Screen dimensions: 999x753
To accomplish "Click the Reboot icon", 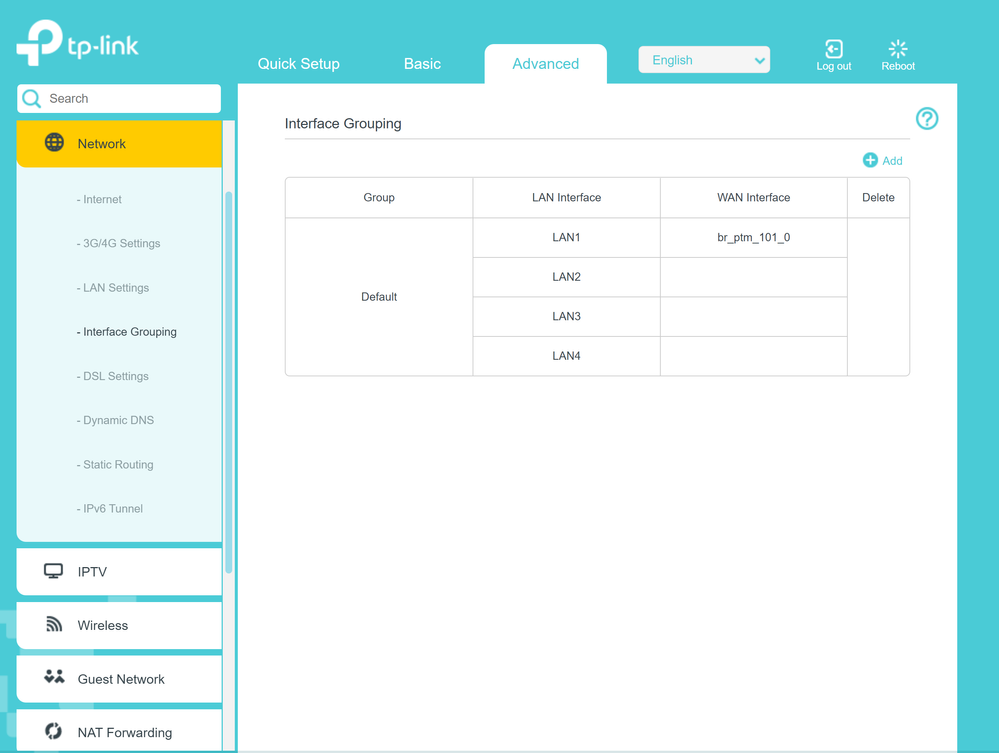I will [x=897, y=48].
